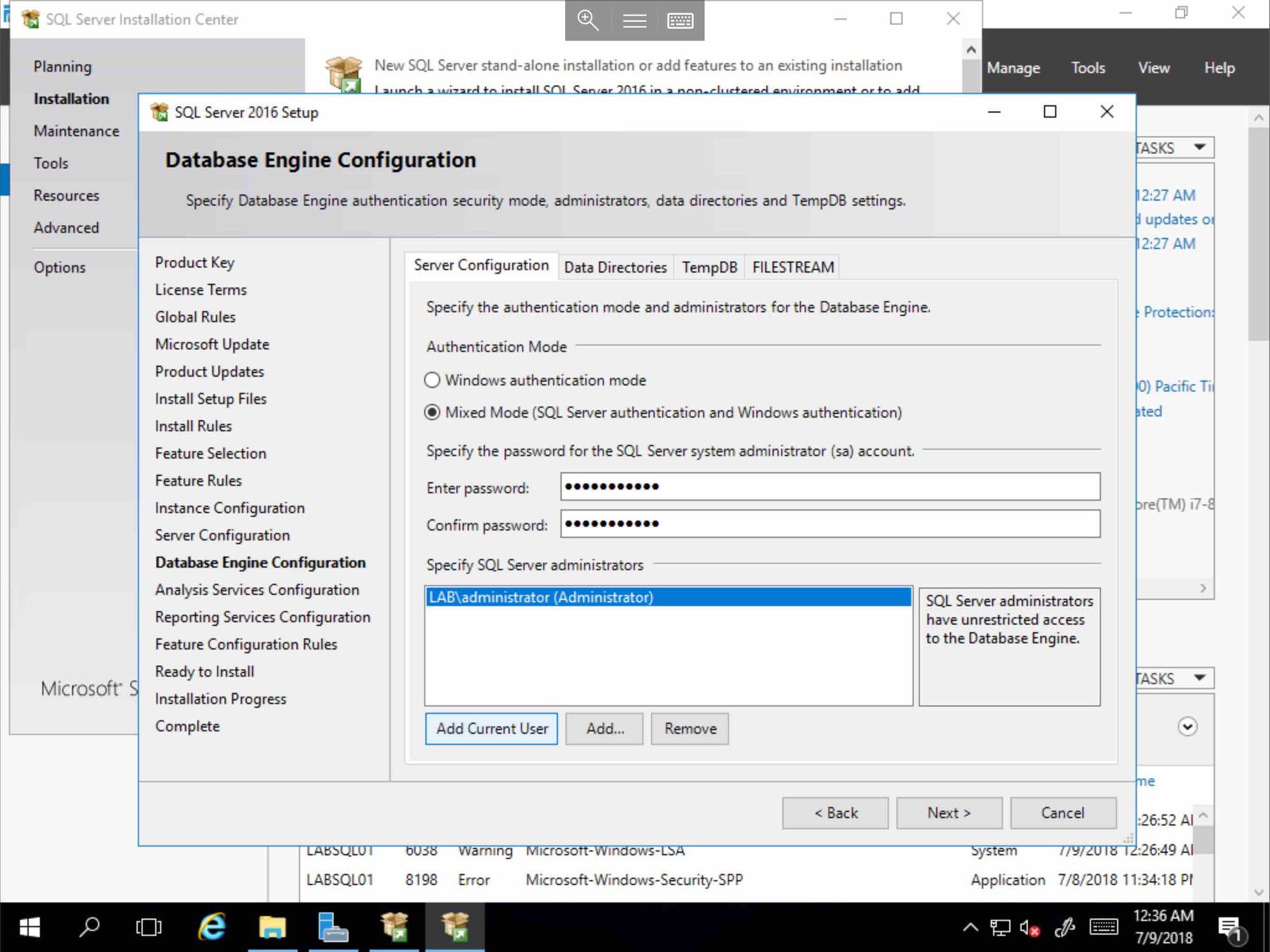
Task: Open the TempDB tab
Action: [x=709, y=267]
